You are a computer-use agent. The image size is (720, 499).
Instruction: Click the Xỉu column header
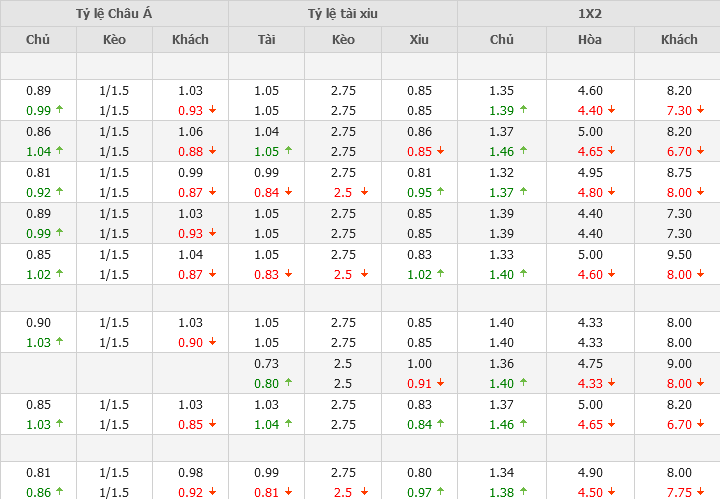419,40
